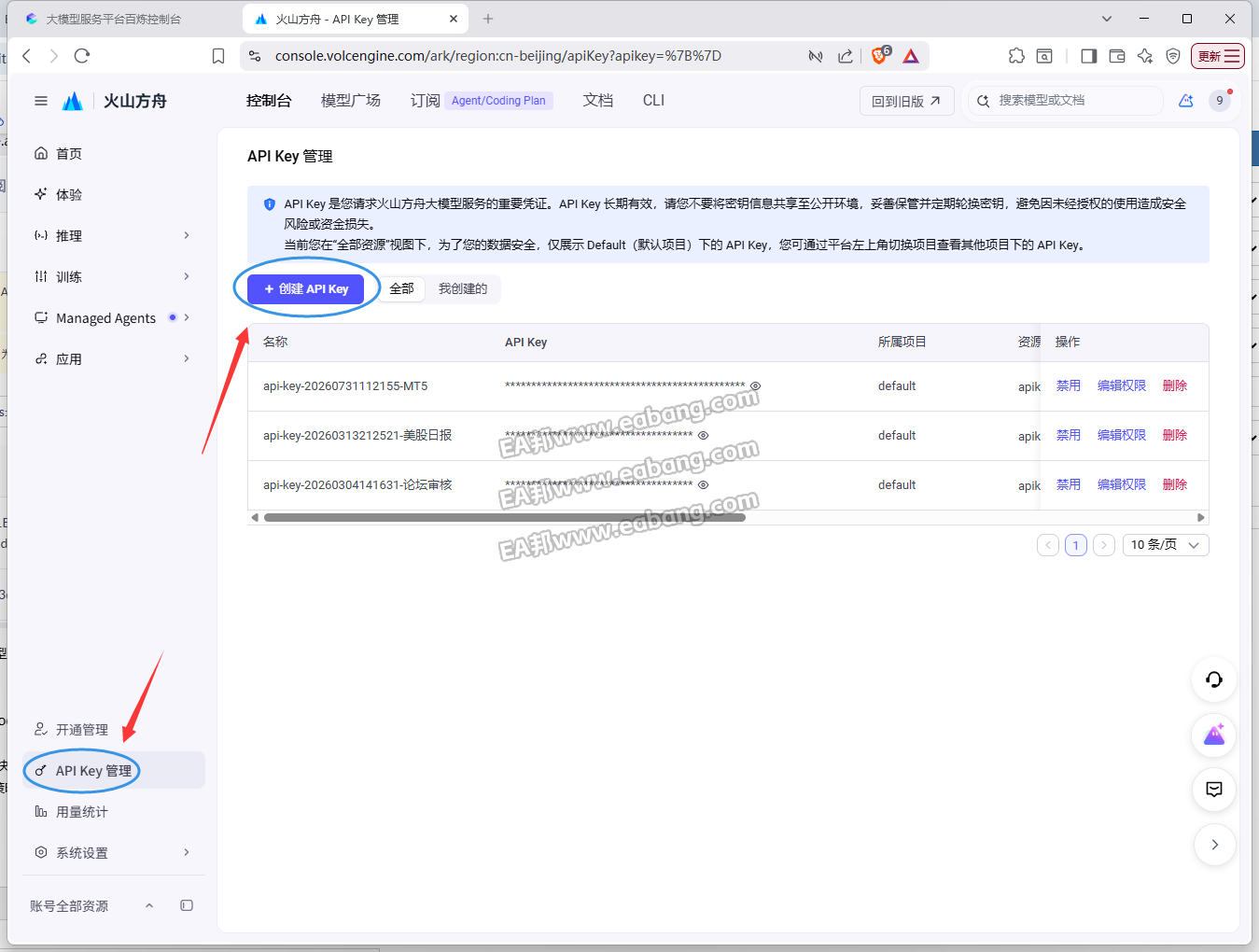This screenshot has height=952, width=1259.
Task: Click the horizontal table scrollbar
Action: point(505,517)
